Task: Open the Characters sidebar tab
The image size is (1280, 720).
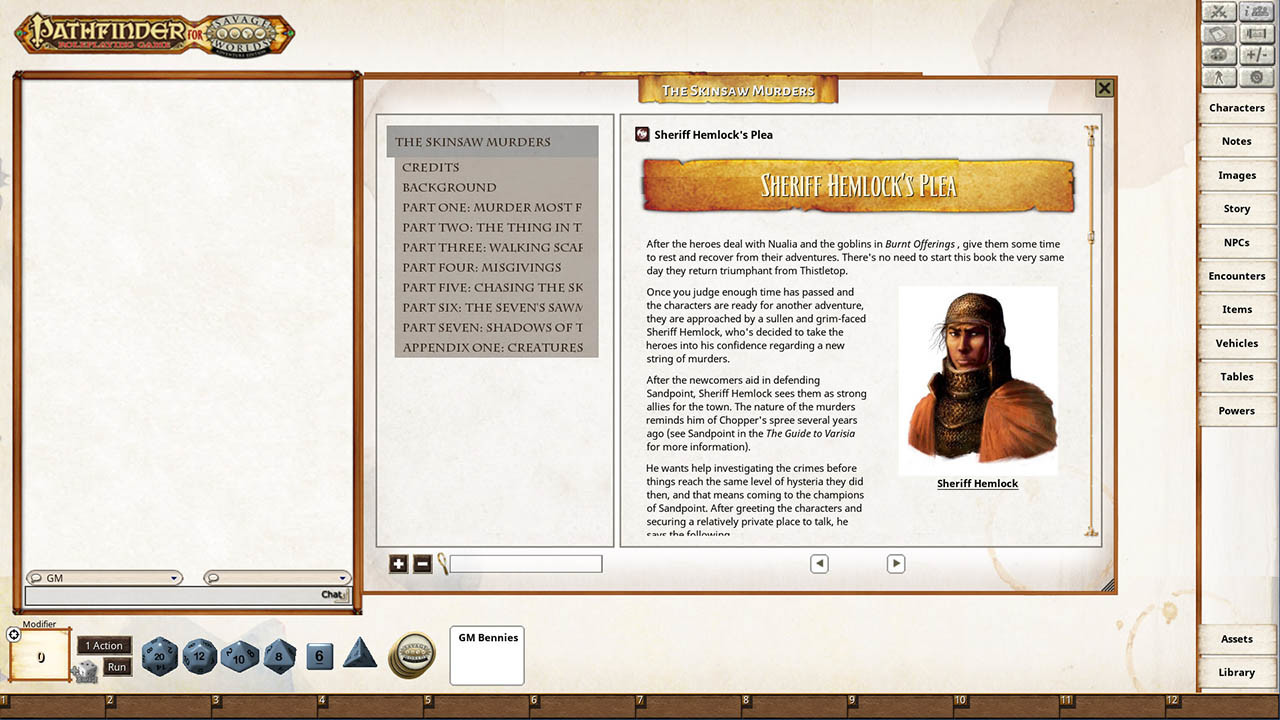Action: tap(1236, 108)
